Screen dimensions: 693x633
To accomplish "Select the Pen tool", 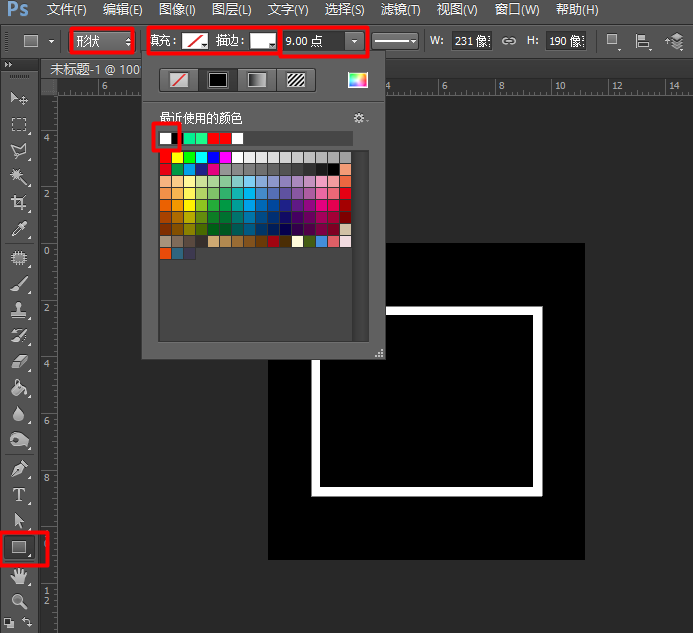I will [x=19, y=469].
